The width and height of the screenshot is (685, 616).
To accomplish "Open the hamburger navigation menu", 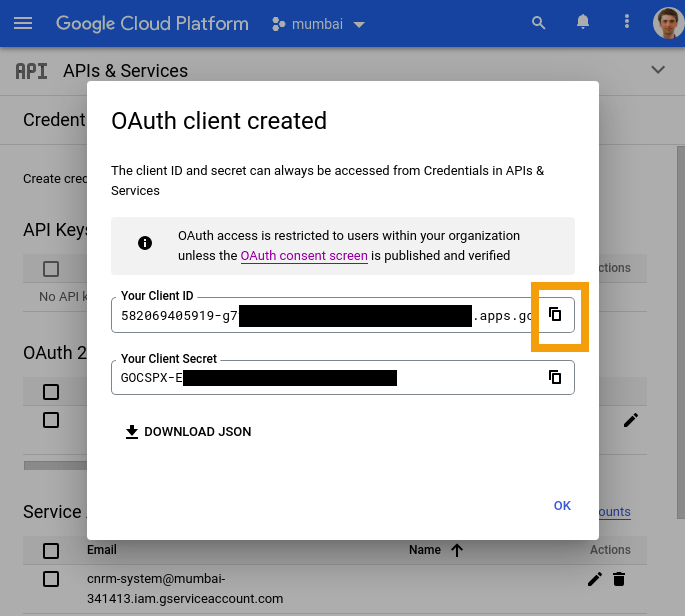I will tap(23, 23).
